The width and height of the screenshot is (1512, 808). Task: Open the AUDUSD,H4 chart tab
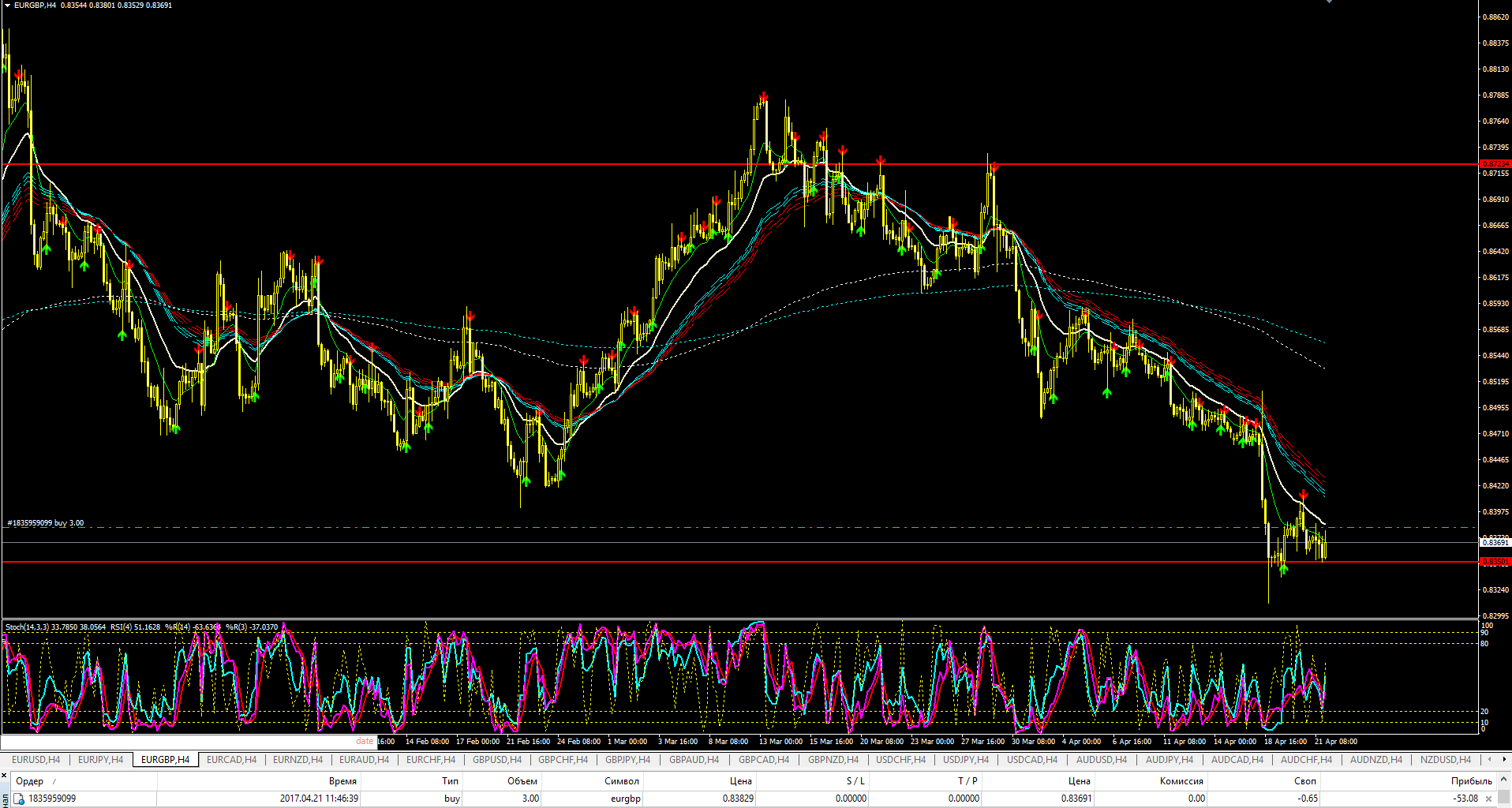click(1102, 760)
